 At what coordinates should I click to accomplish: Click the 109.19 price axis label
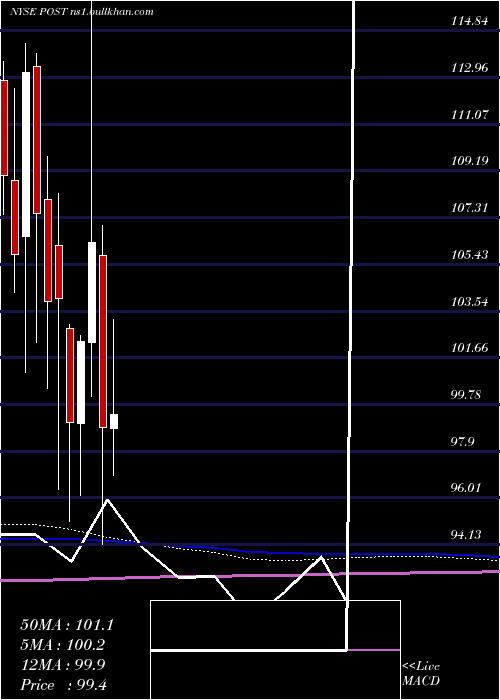(x=469, y=161)
